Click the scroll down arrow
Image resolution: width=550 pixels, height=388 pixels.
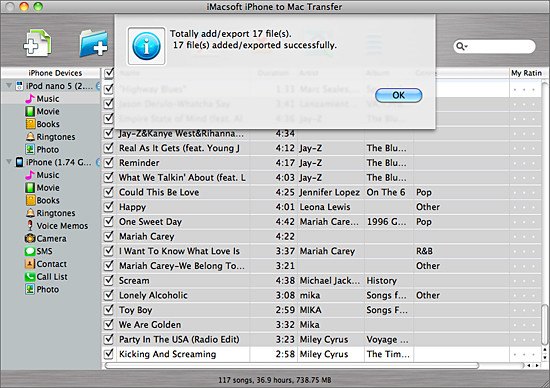point(545,358)
